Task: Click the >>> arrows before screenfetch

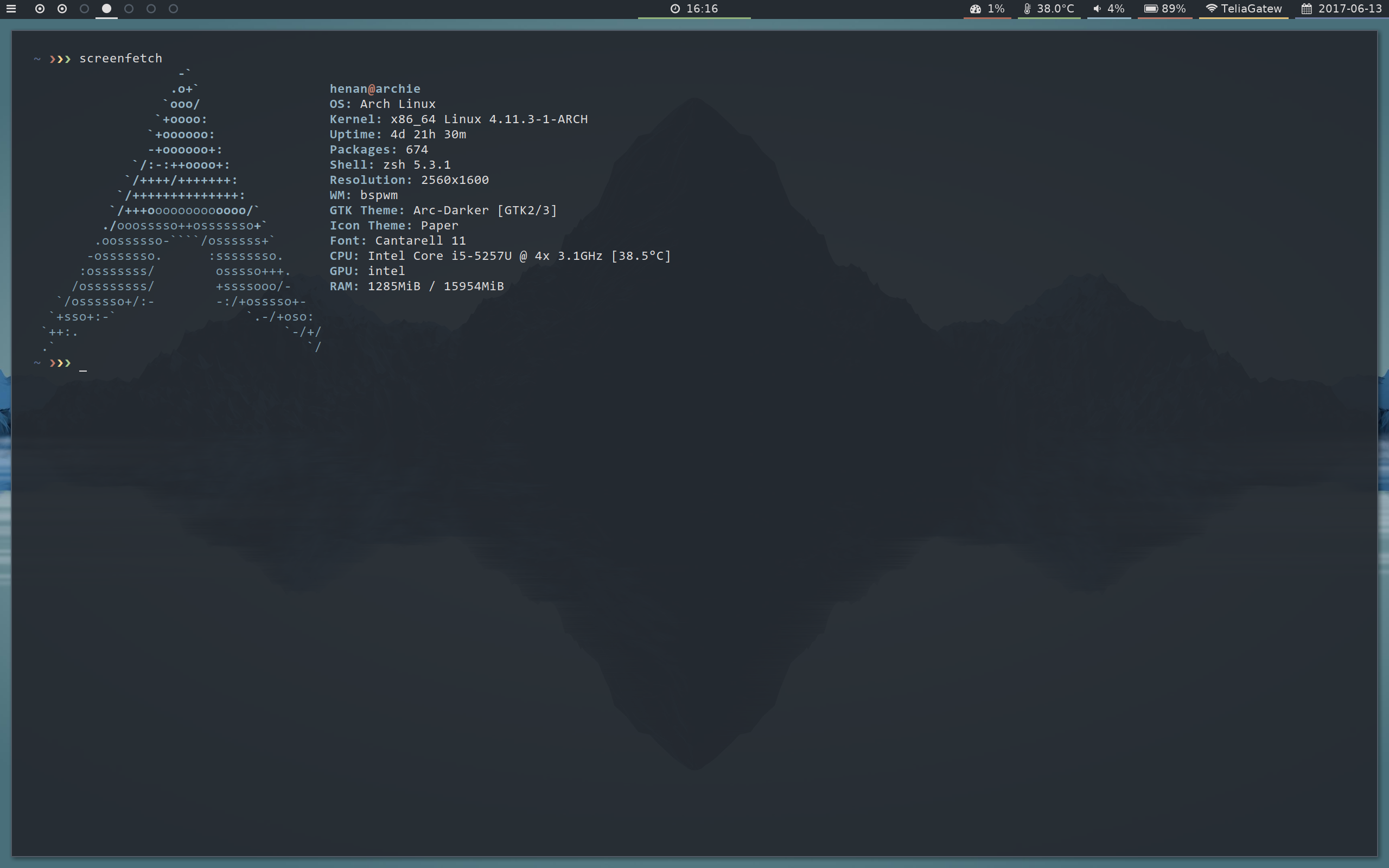Action: 60,59
